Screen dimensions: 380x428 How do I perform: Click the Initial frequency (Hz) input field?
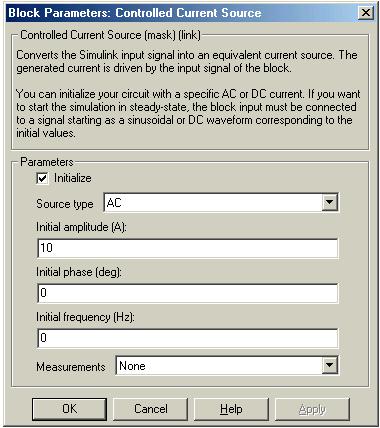pyautogui.click(x=188, y=338)
